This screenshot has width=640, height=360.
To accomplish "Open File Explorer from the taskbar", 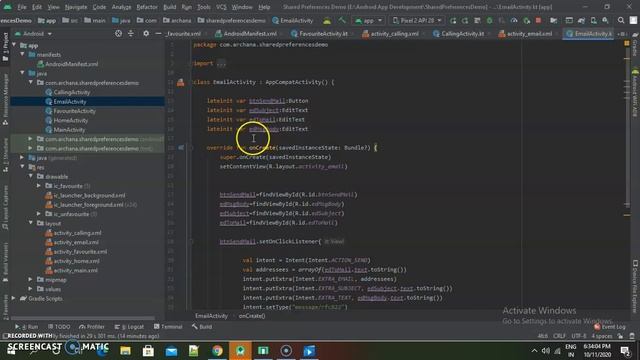I will (x=125, y=351).
